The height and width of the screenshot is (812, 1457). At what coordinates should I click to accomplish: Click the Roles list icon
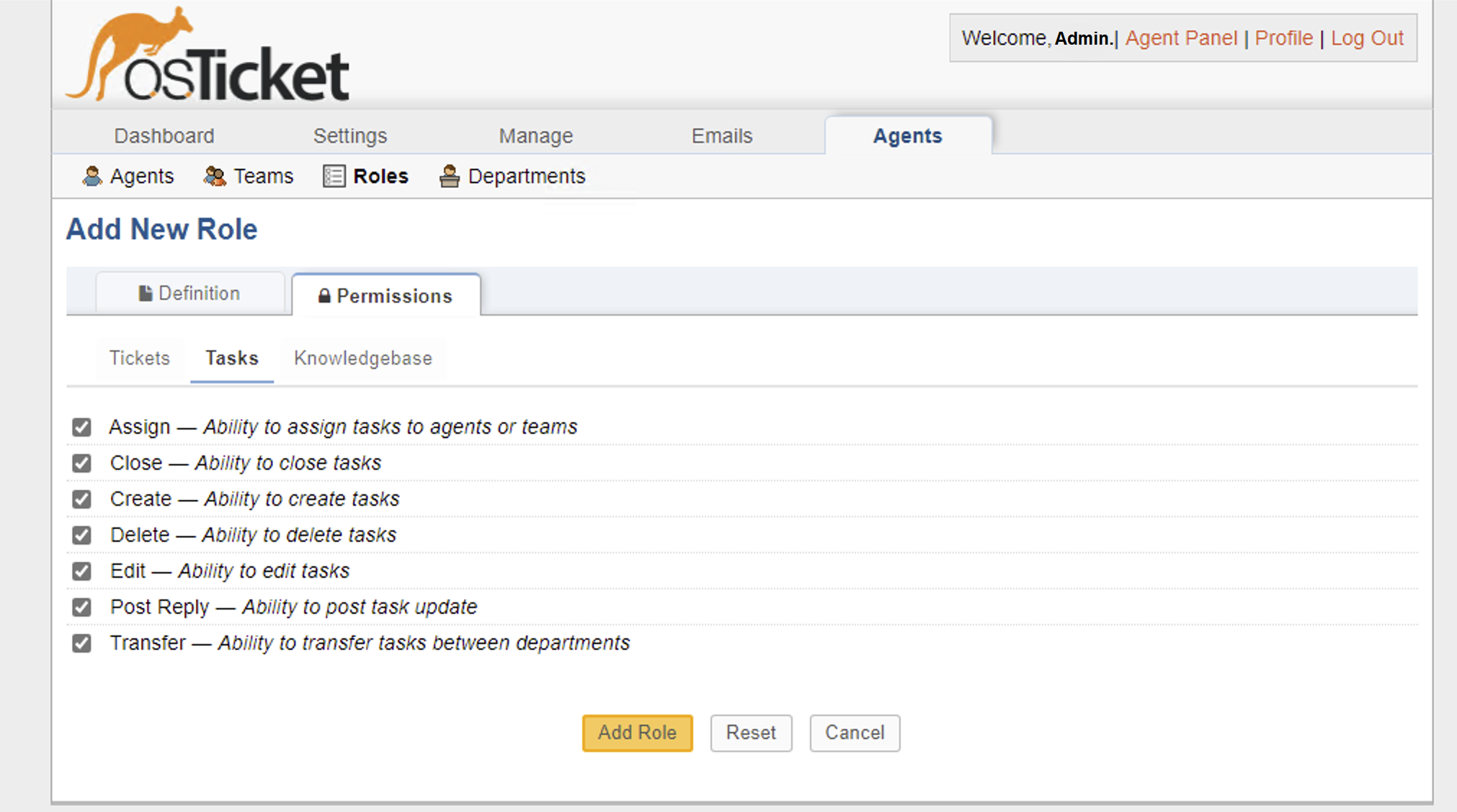[334, 177]
